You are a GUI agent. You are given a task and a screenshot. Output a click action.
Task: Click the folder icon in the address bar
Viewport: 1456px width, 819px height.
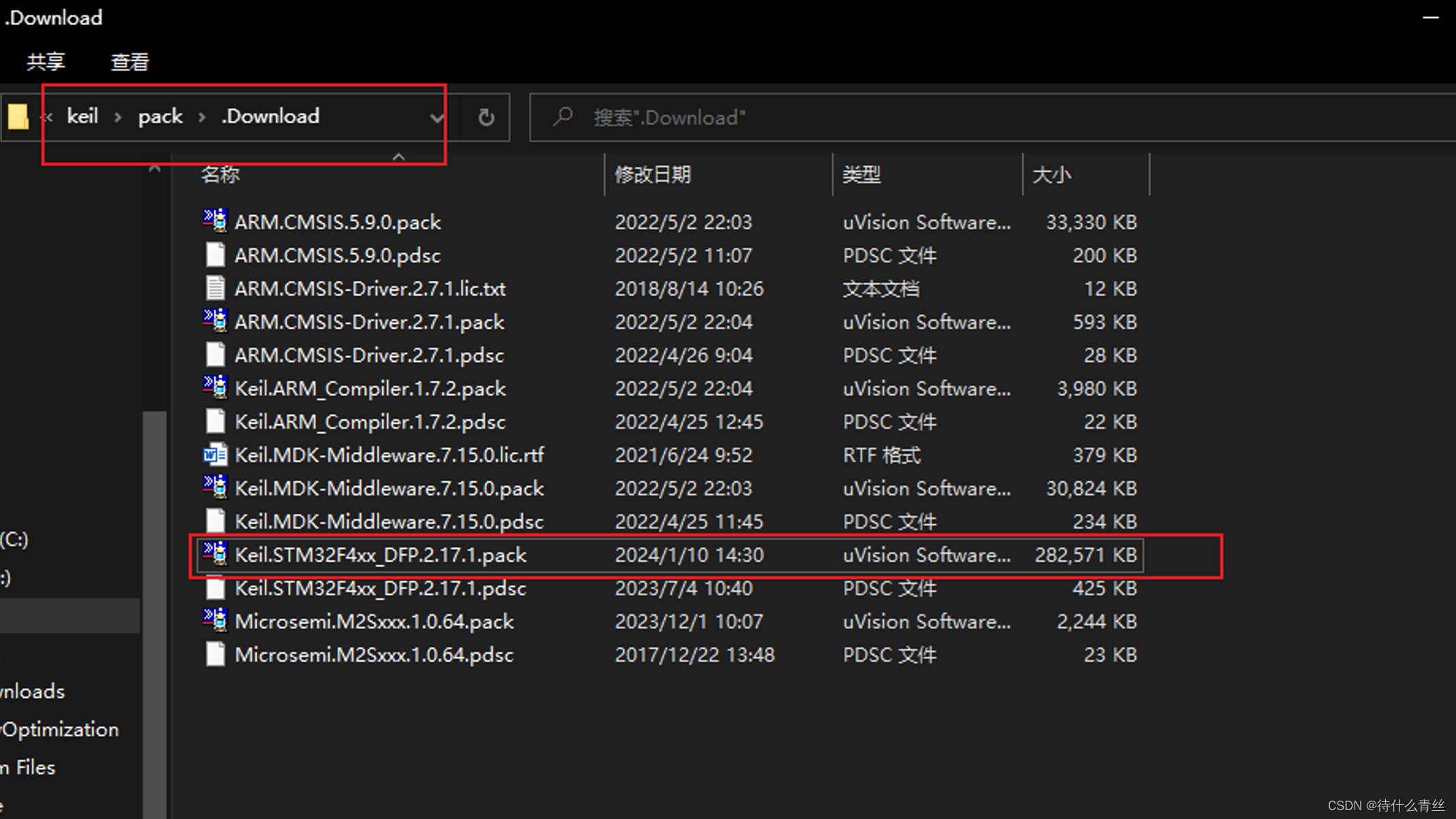(x=18, y=116)
